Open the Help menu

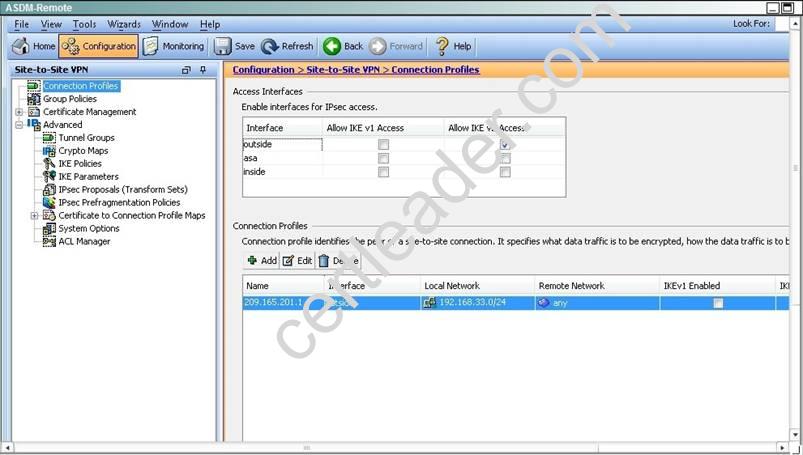coord(210,24)
